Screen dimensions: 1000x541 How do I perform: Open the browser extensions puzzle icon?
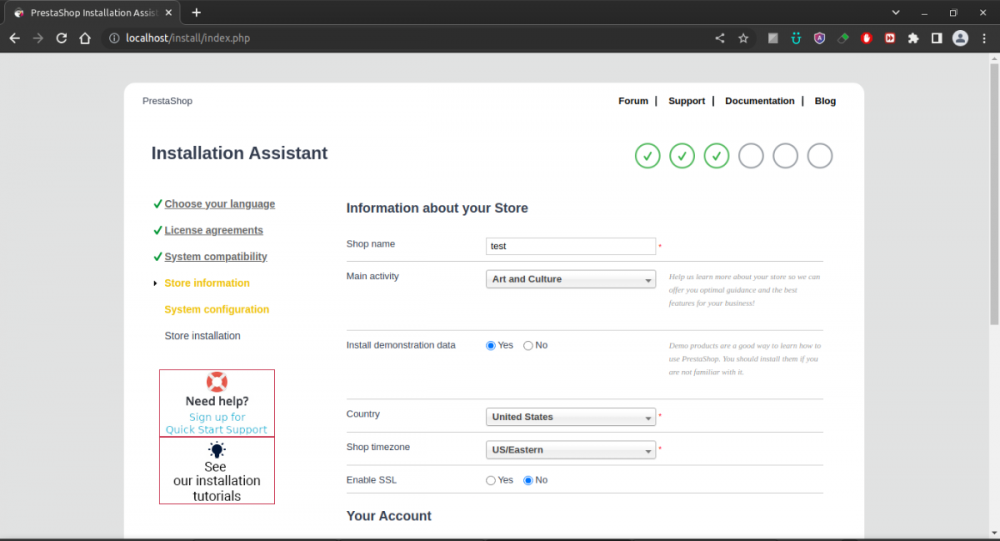pos(913,38)
